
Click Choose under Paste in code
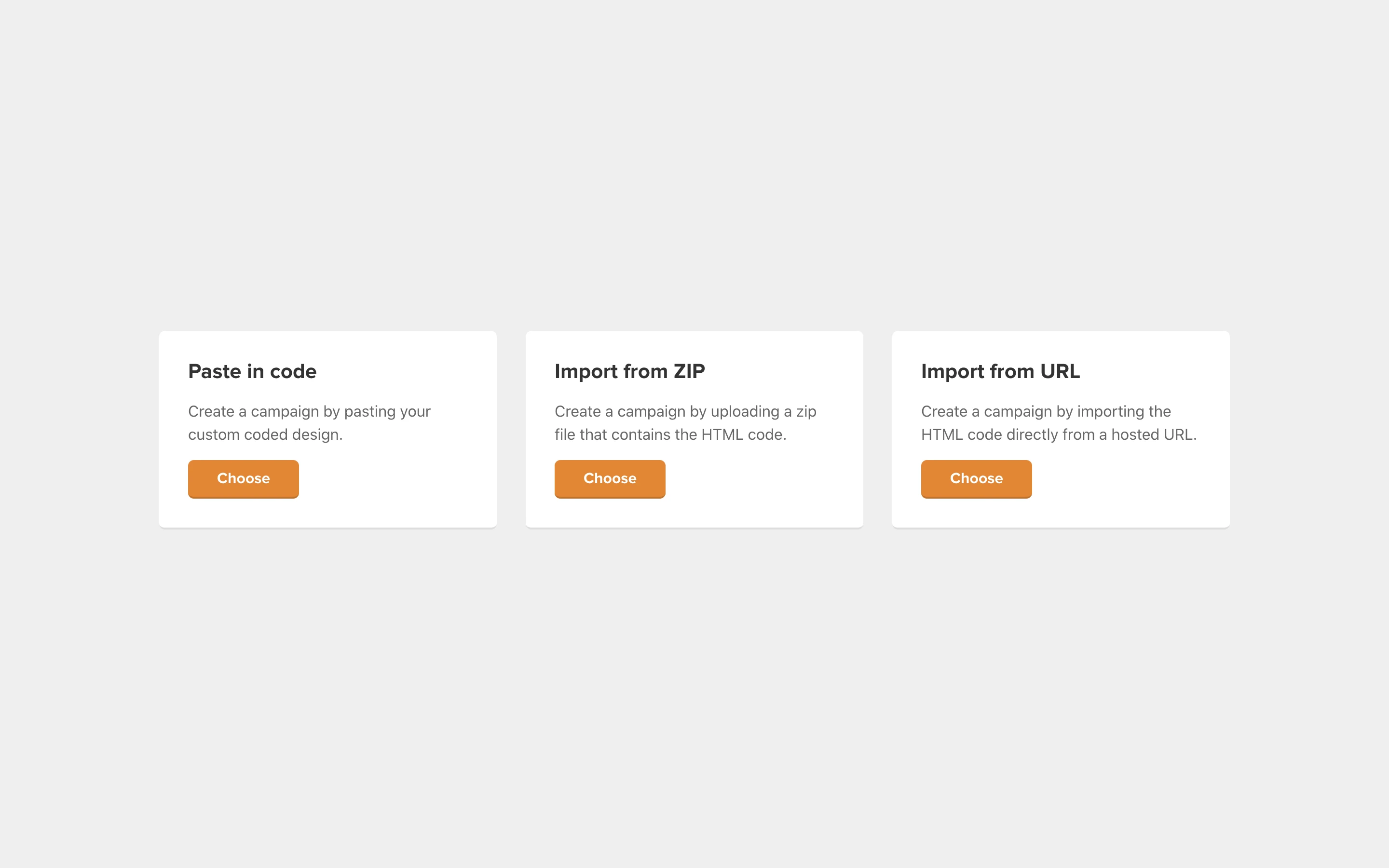[244, 478]
